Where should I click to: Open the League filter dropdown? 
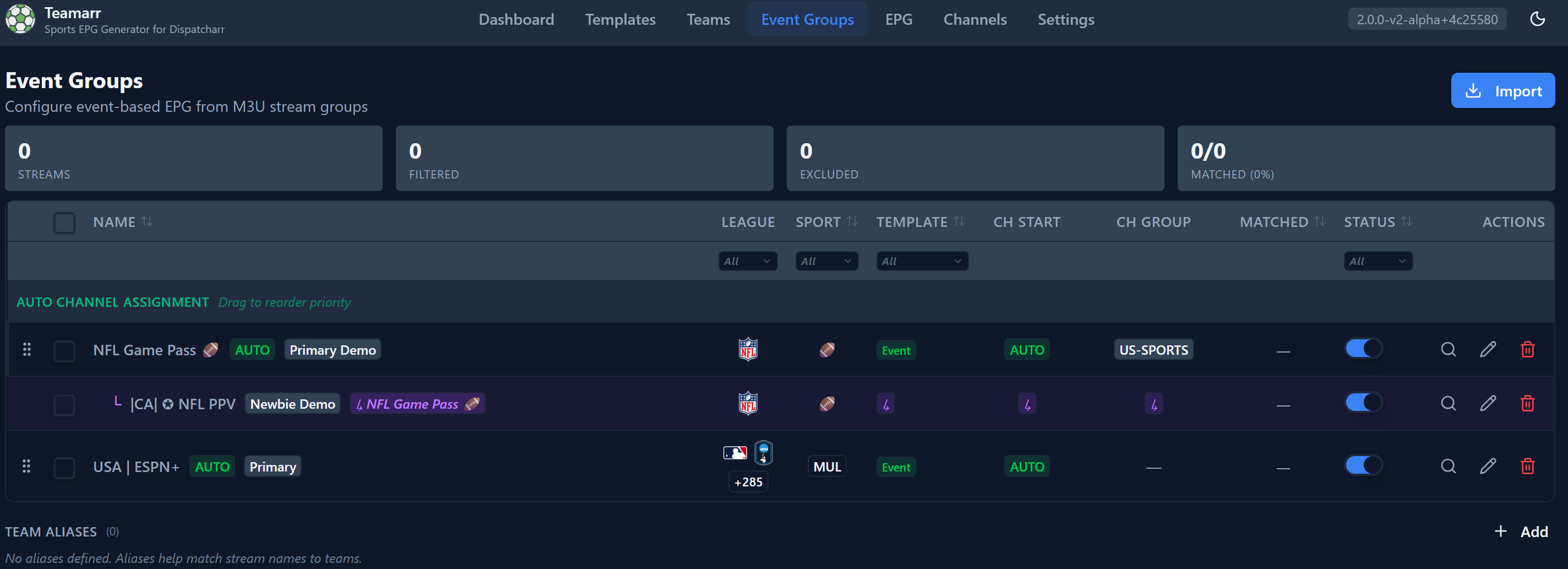point(748,261)
